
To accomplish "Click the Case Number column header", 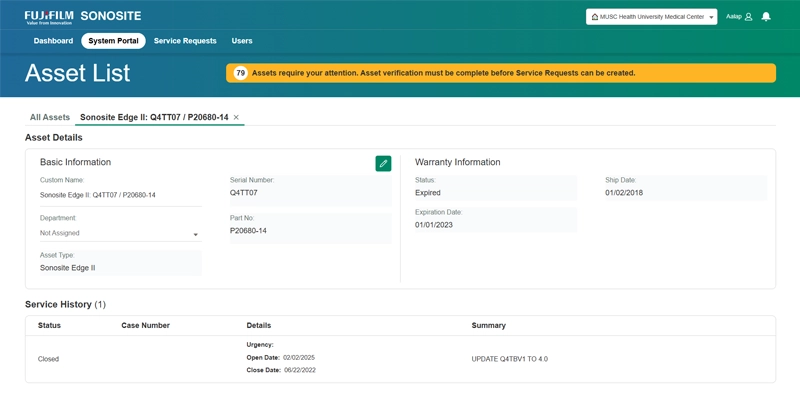I will [x=145, y=326].
